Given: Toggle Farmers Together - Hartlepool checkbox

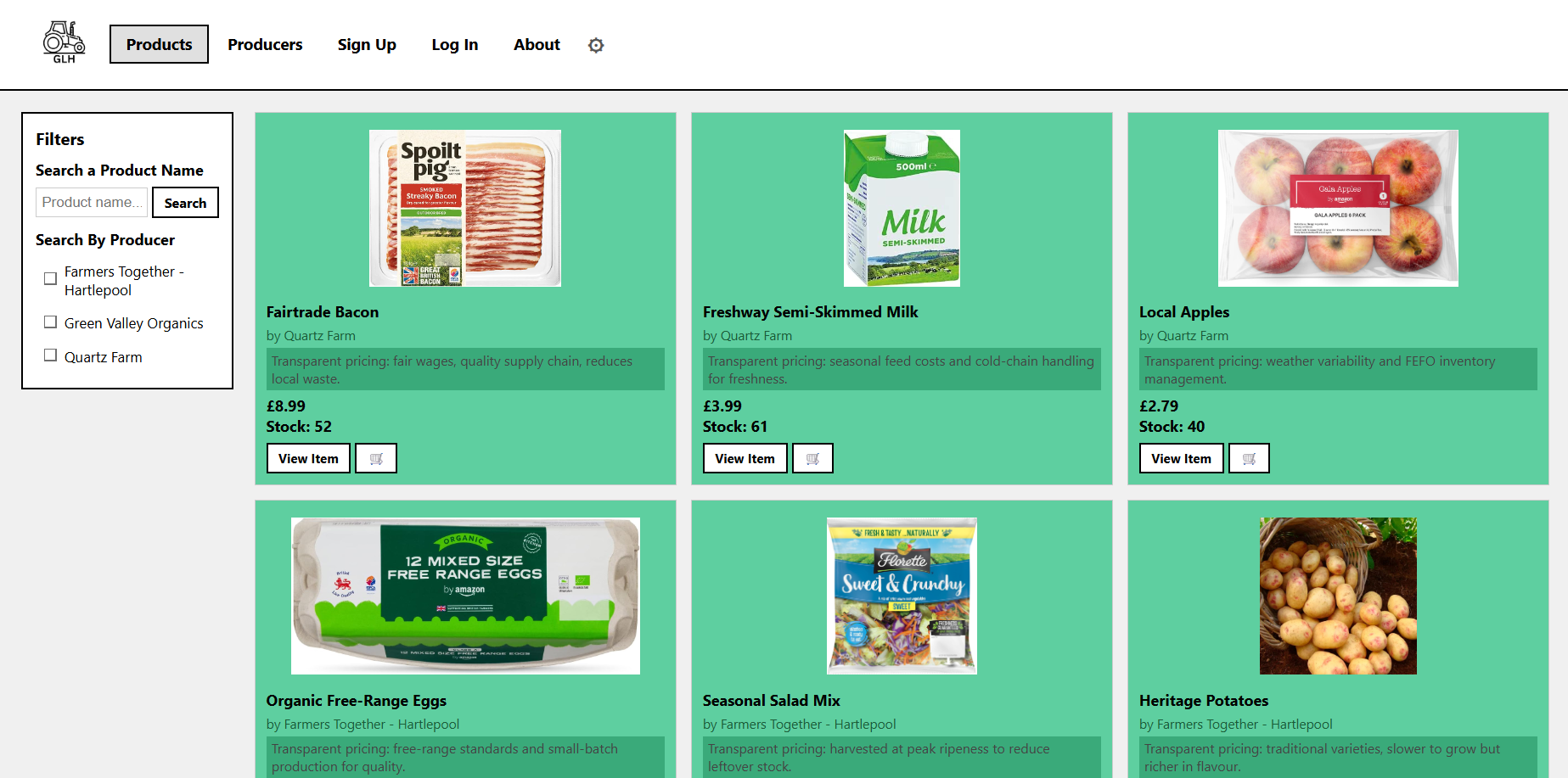Looking at the screenshot, I should click(x=50, y=278).
